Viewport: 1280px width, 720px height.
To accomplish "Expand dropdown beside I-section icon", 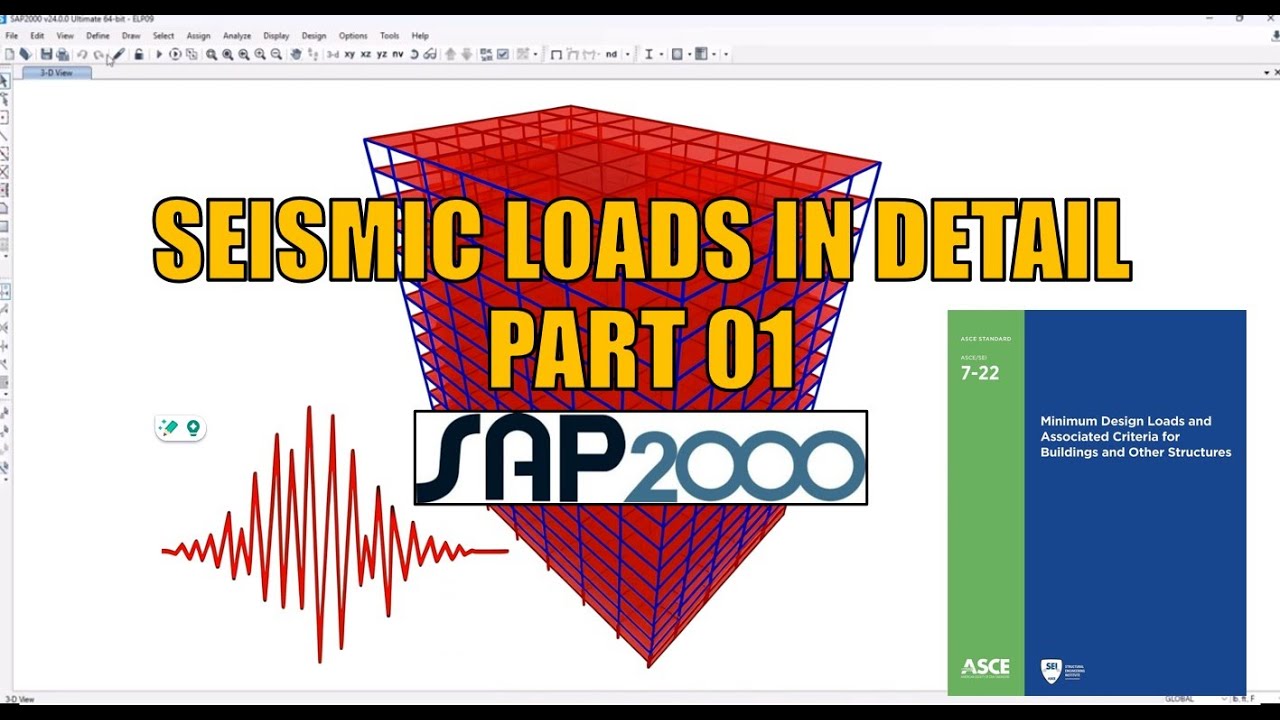I will coord(661,54).
